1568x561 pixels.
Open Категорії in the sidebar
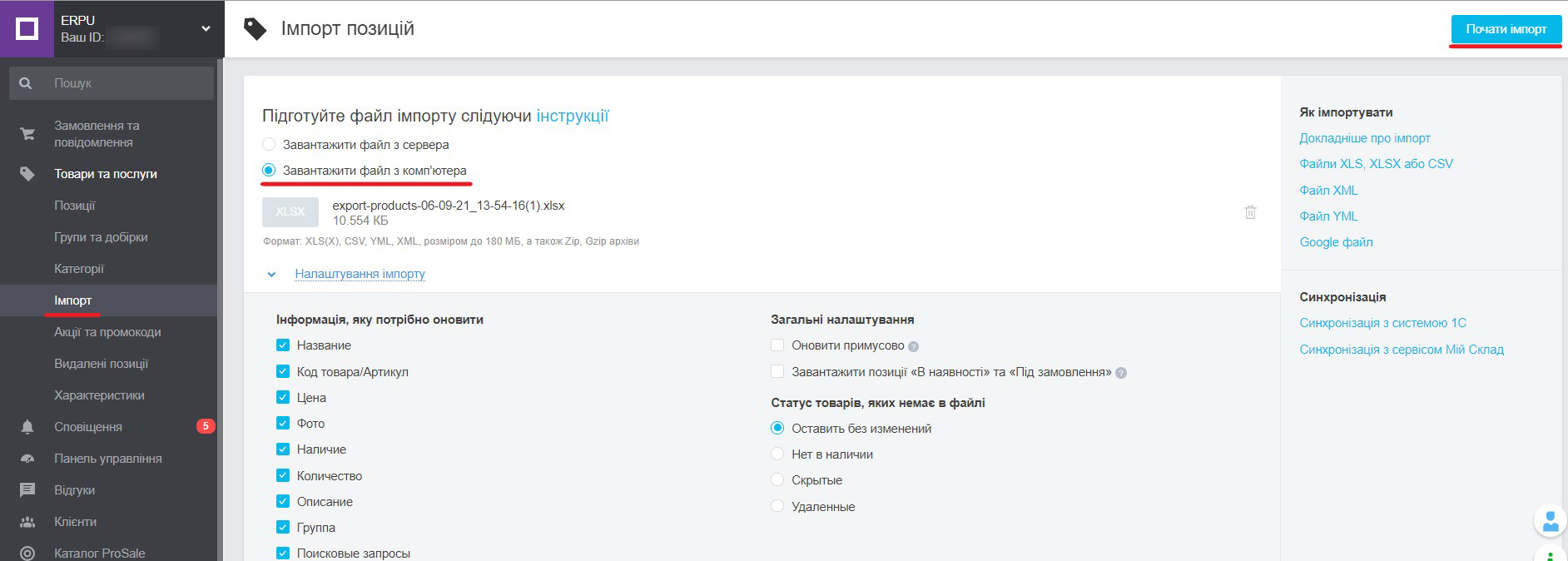pos(79,269)
